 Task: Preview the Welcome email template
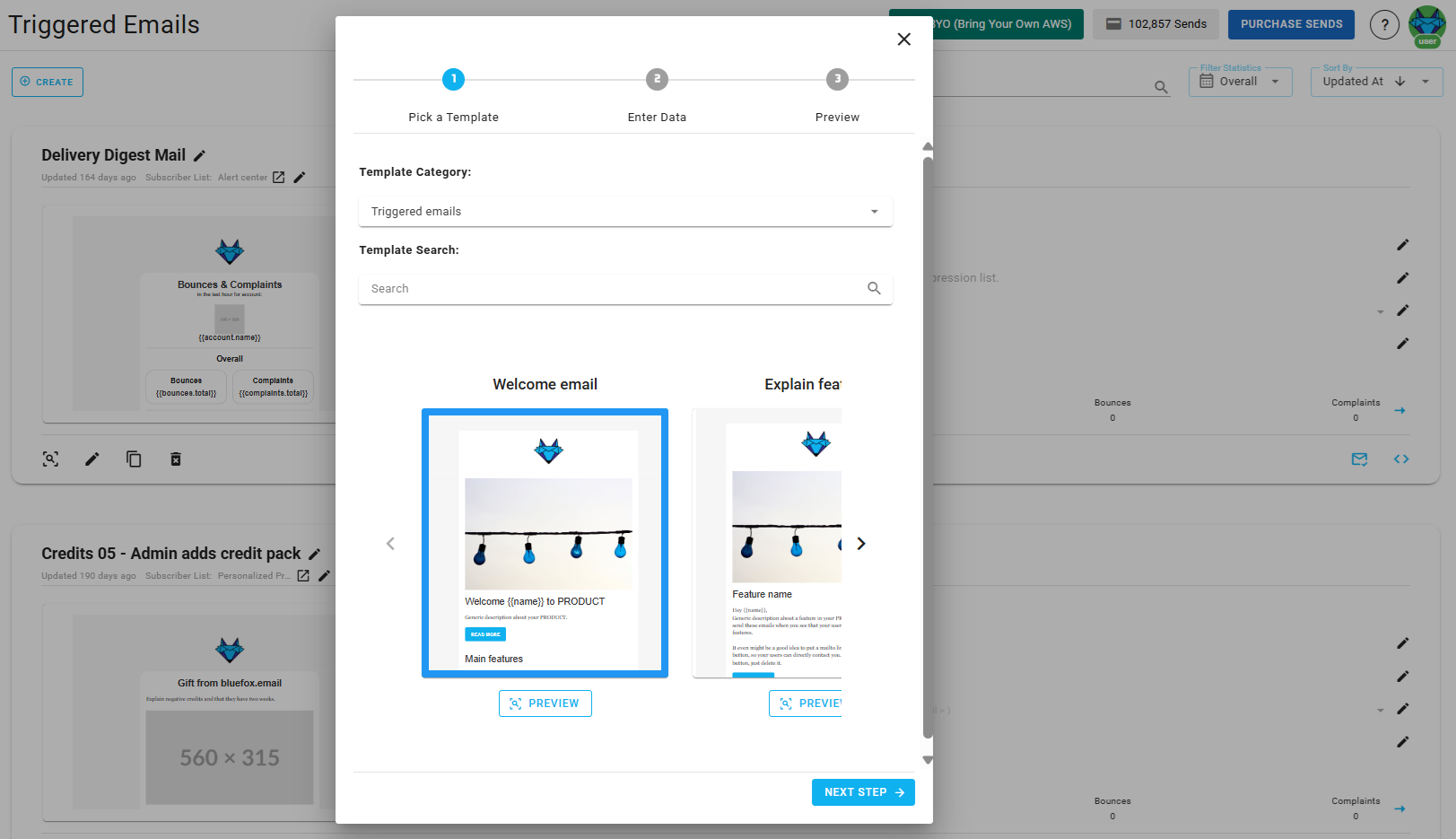click(545, 704)
